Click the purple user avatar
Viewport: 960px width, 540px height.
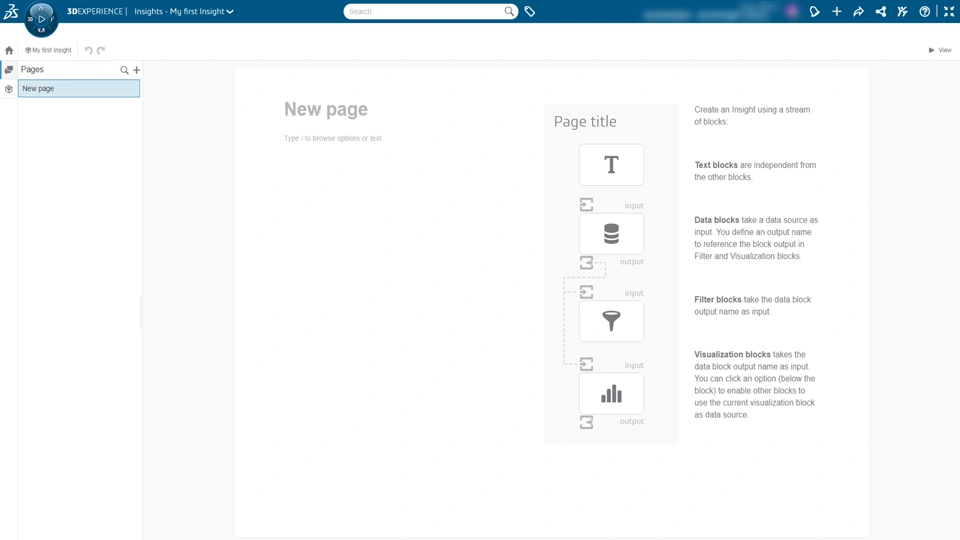(x=792, y=12)
